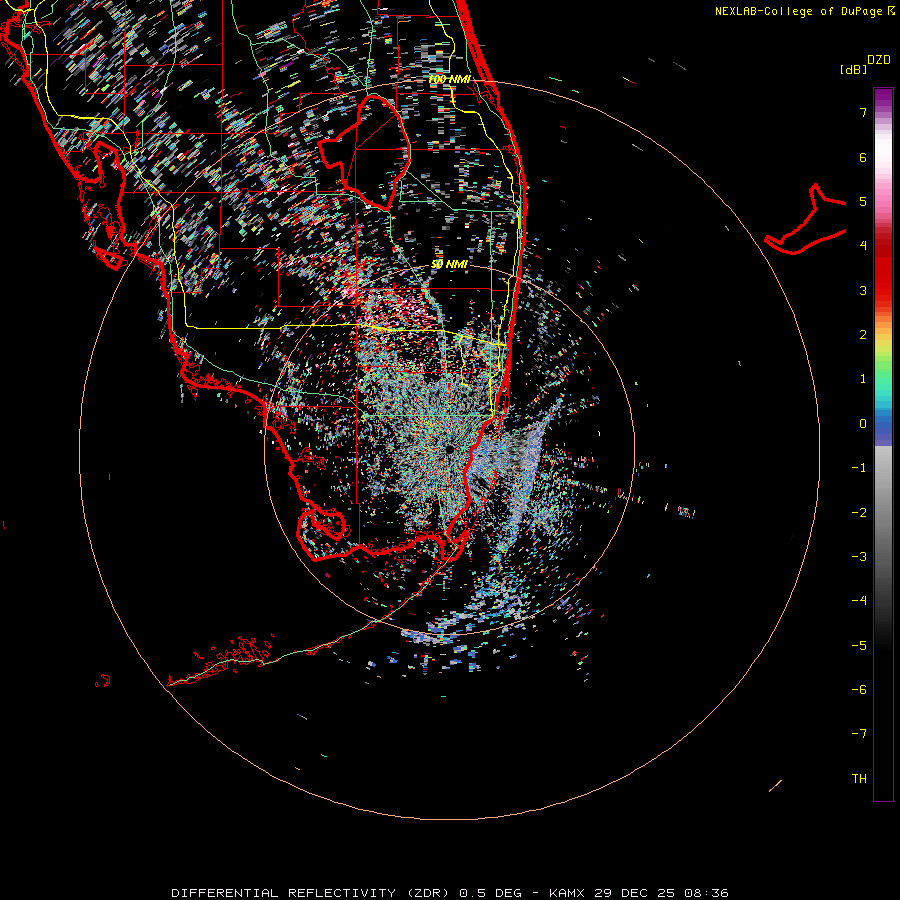Select the -4 value on the color scale

point(859,601)
